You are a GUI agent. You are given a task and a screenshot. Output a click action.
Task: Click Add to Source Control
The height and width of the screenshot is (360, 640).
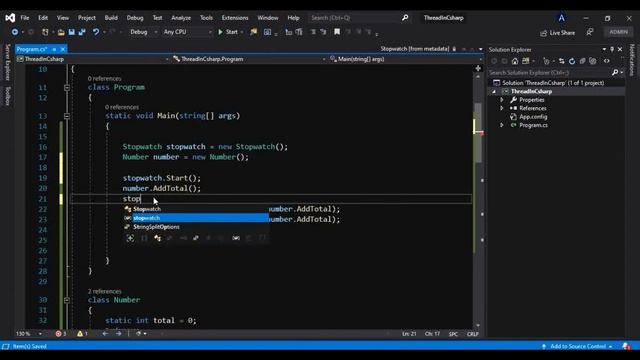click(x=578, y=346)
